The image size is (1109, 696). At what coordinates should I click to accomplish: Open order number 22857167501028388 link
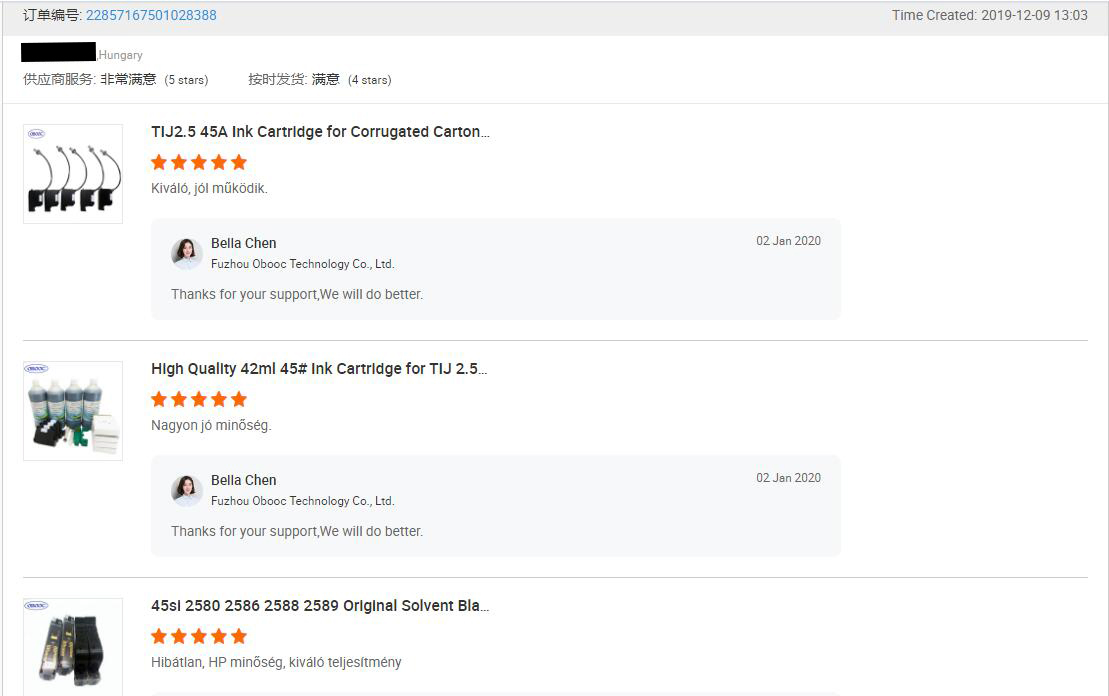point(151,15)
